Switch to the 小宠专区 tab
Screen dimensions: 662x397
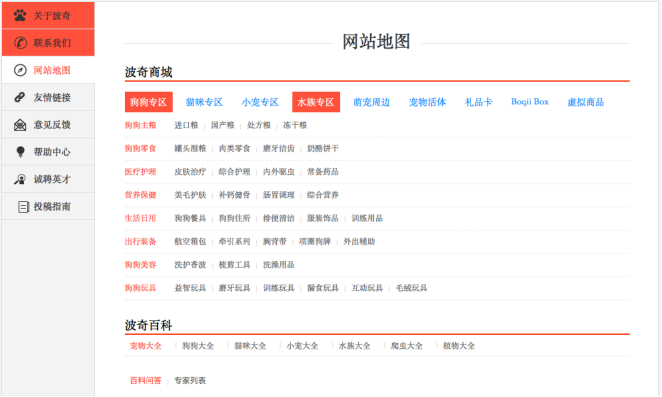[260, 102]
